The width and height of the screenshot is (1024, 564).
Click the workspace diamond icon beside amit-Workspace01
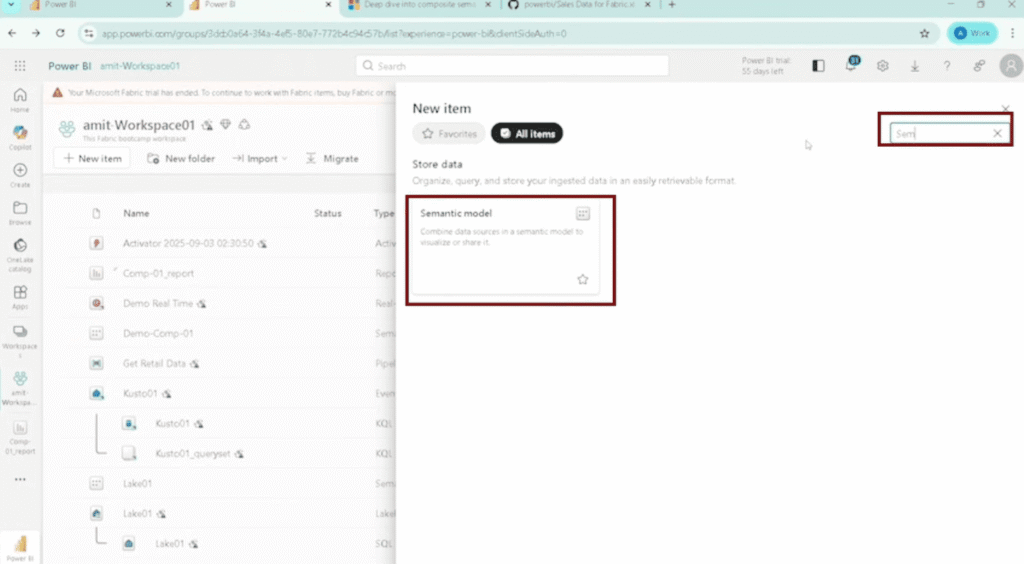tap(225, 124)
